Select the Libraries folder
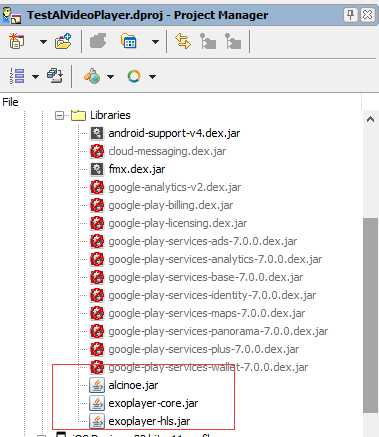Viewport: 379px width, 437px height. pyautogui.click(x=110, y=115)
